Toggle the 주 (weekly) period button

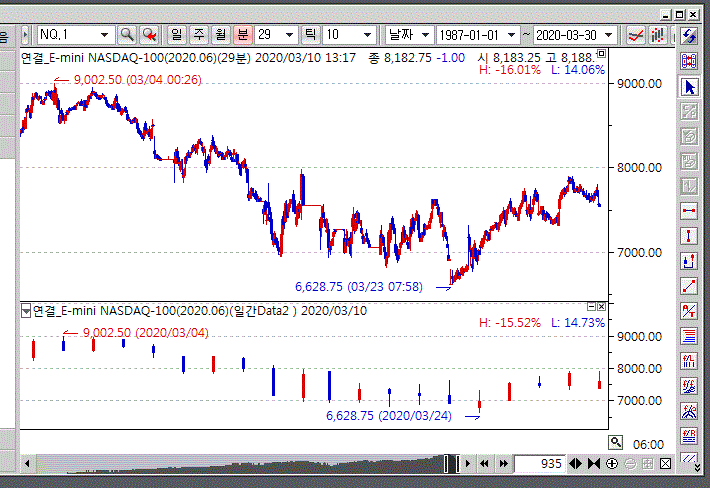coord(198,34)
